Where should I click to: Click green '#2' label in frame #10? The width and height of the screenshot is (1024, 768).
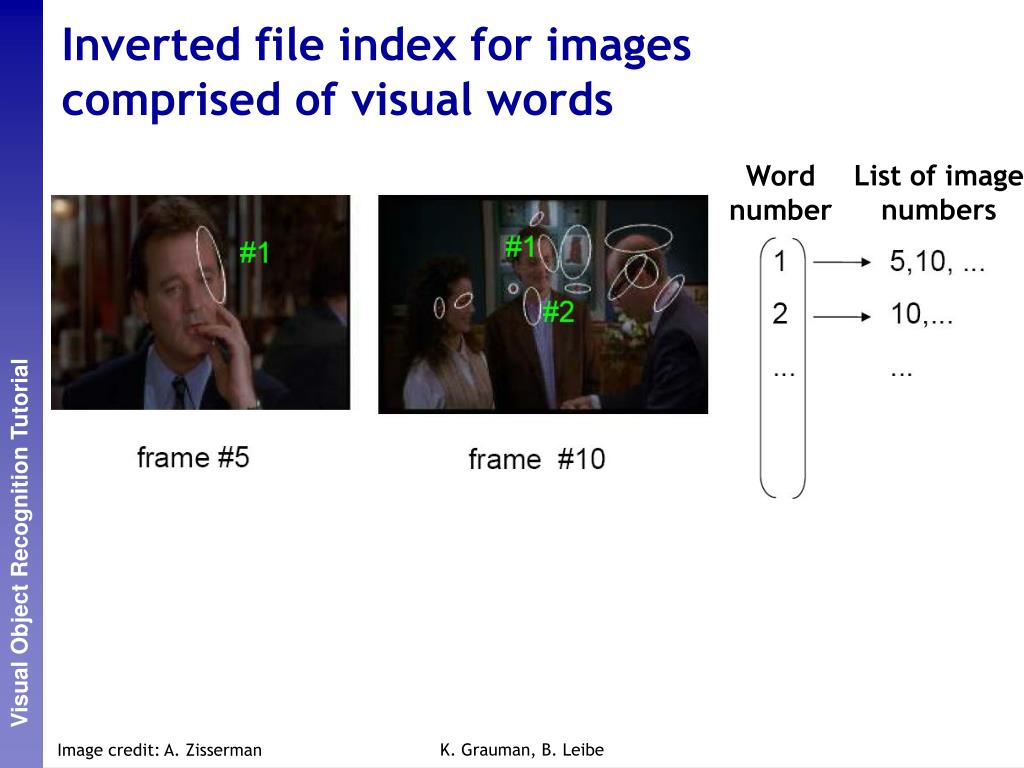coord(558,312)
